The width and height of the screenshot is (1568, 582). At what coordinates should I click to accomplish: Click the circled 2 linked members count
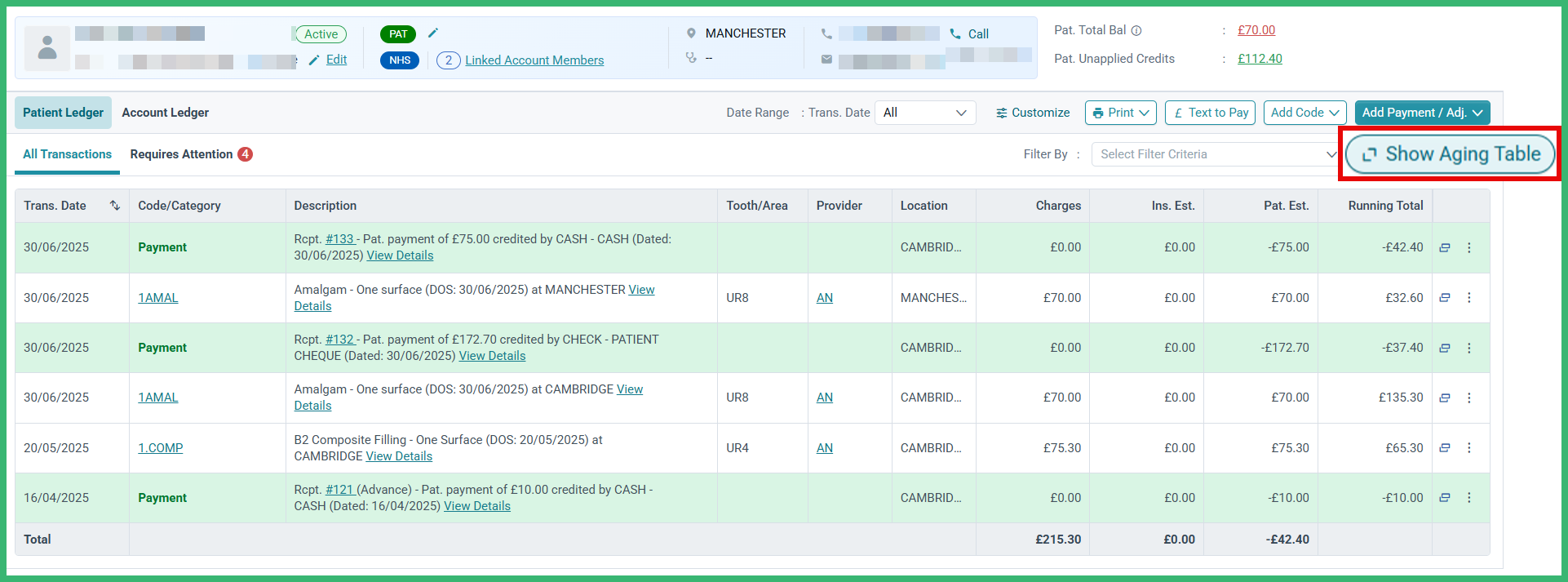coord(449,60)
